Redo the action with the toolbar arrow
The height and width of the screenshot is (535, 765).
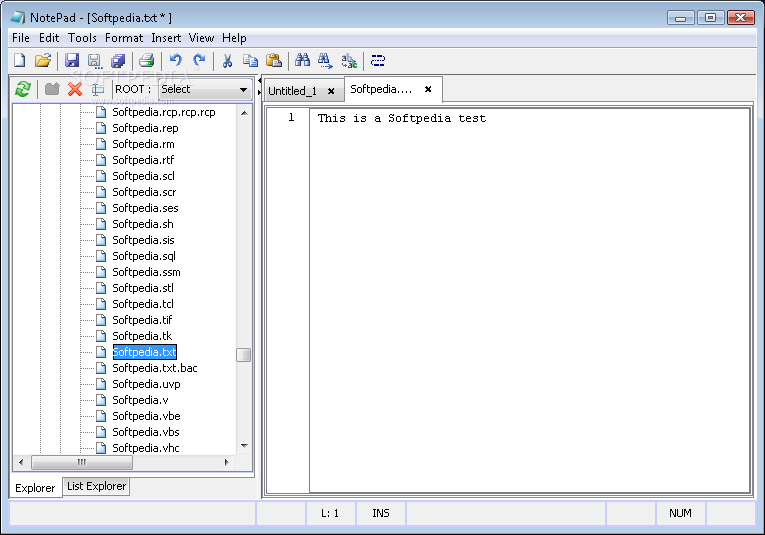point(199,60)
